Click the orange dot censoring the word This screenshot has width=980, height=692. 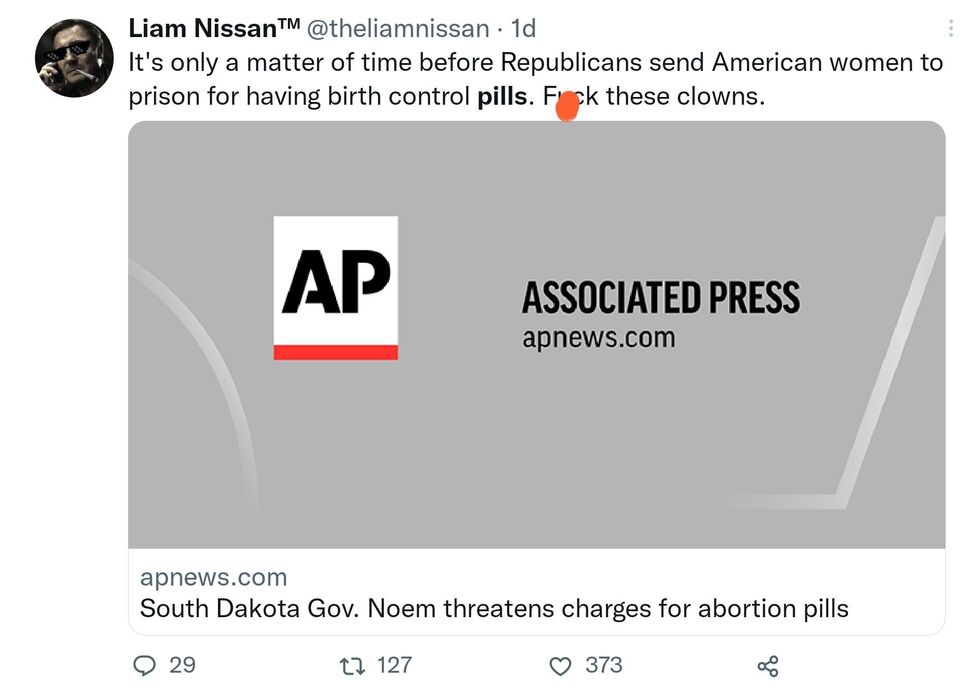coord(567,105)
